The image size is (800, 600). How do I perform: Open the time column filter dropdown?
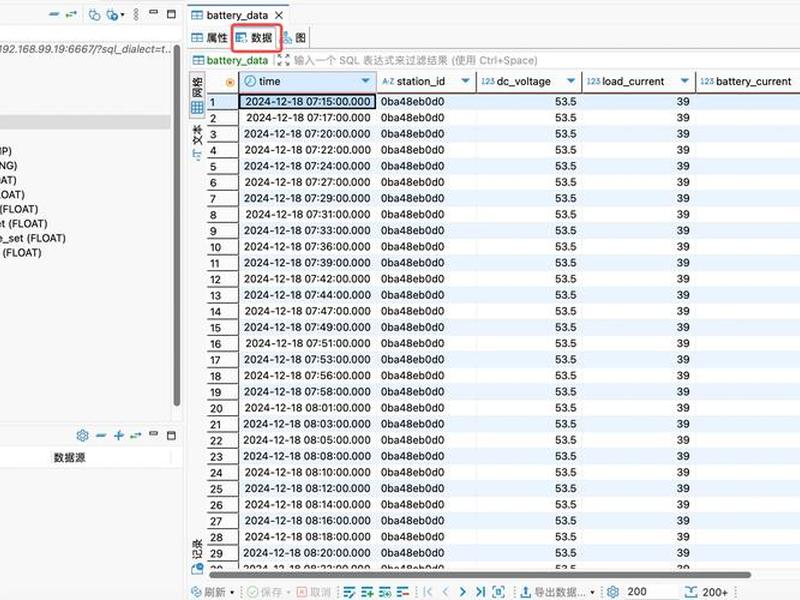(x=365, y=81)
